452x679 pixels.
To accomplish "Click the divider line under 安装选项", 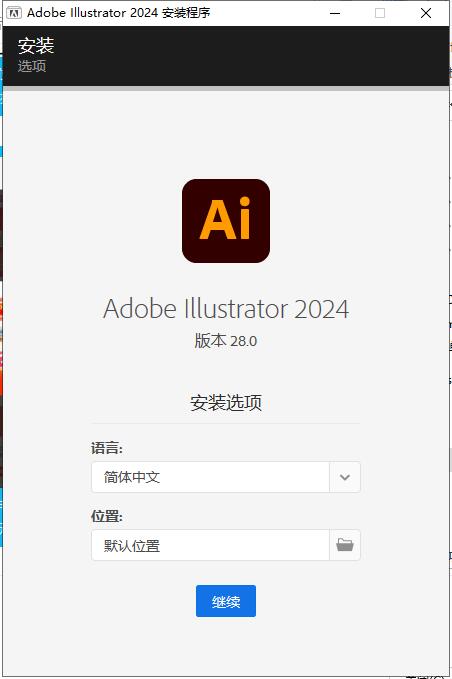I will point(226,424).
